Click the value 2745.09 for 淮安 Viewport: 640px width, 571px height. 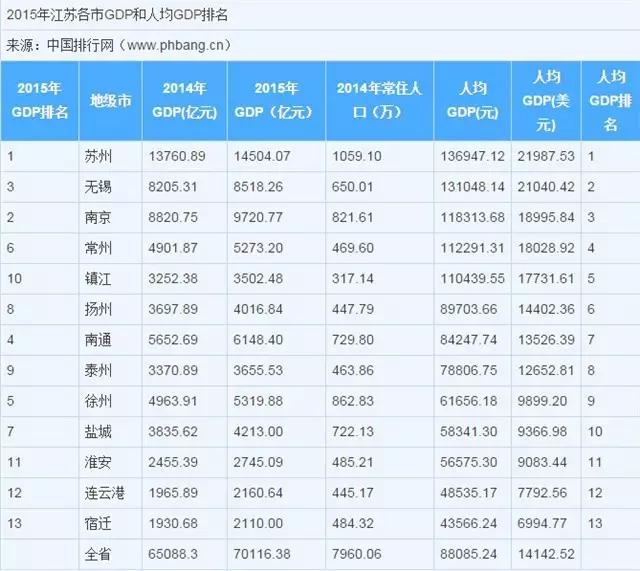click(x=258, y=462)
